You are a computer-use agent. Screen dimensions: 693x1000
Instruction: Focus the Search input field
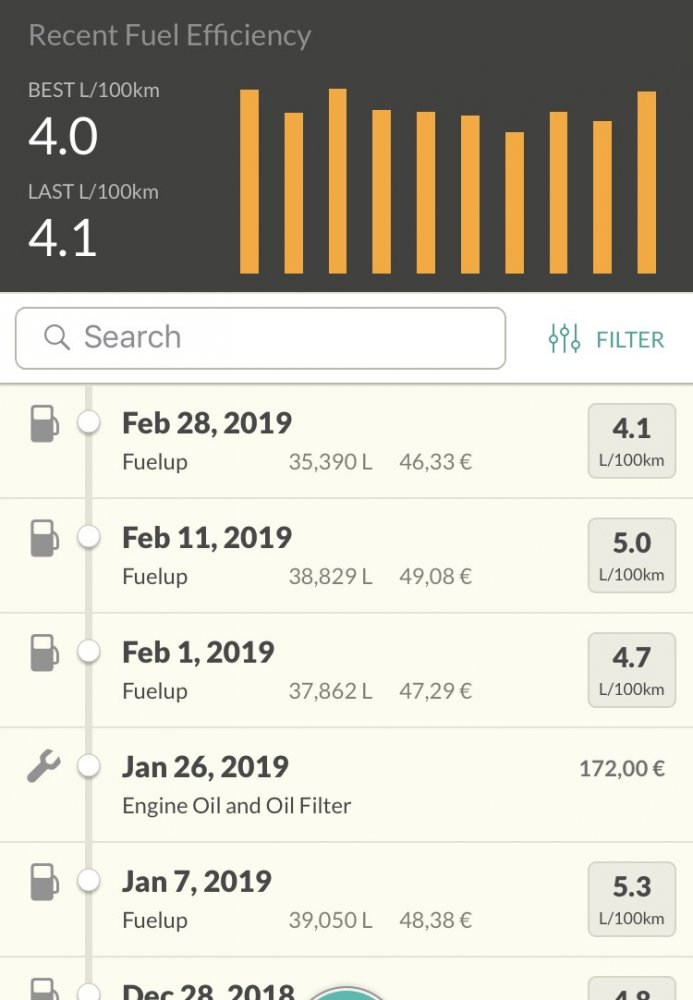[x=280, y=338]
